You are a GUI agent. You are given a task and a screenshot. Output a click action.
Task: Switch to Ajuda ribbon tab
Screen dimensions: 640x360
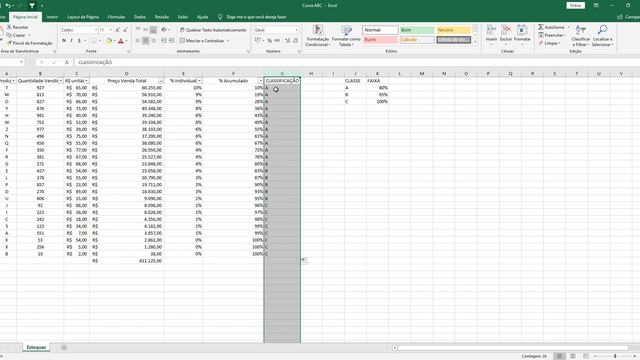202,17
